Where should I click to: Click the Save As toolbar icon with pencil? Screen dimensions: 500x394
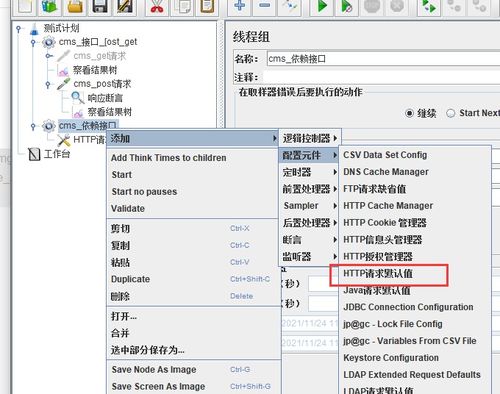click(x=125, y=6)
